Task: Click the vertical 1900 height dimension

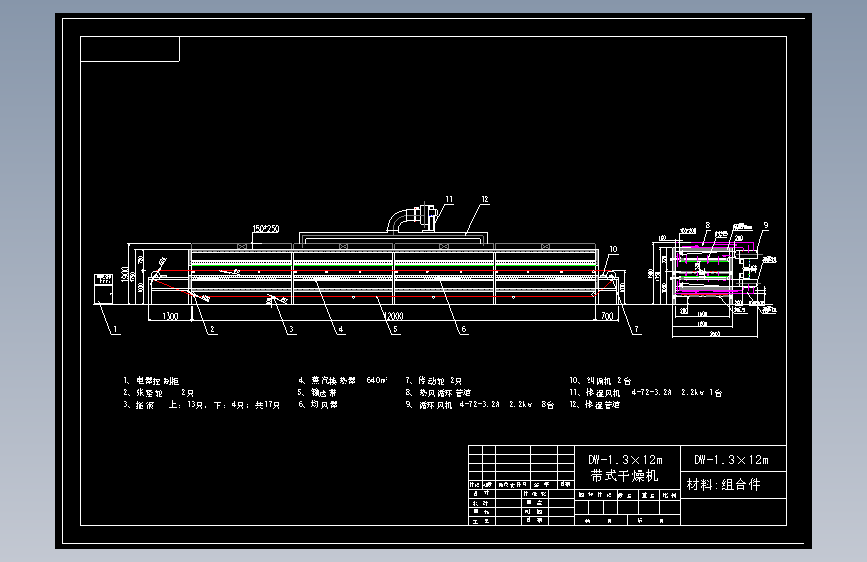Action: [x=125, y=274]
